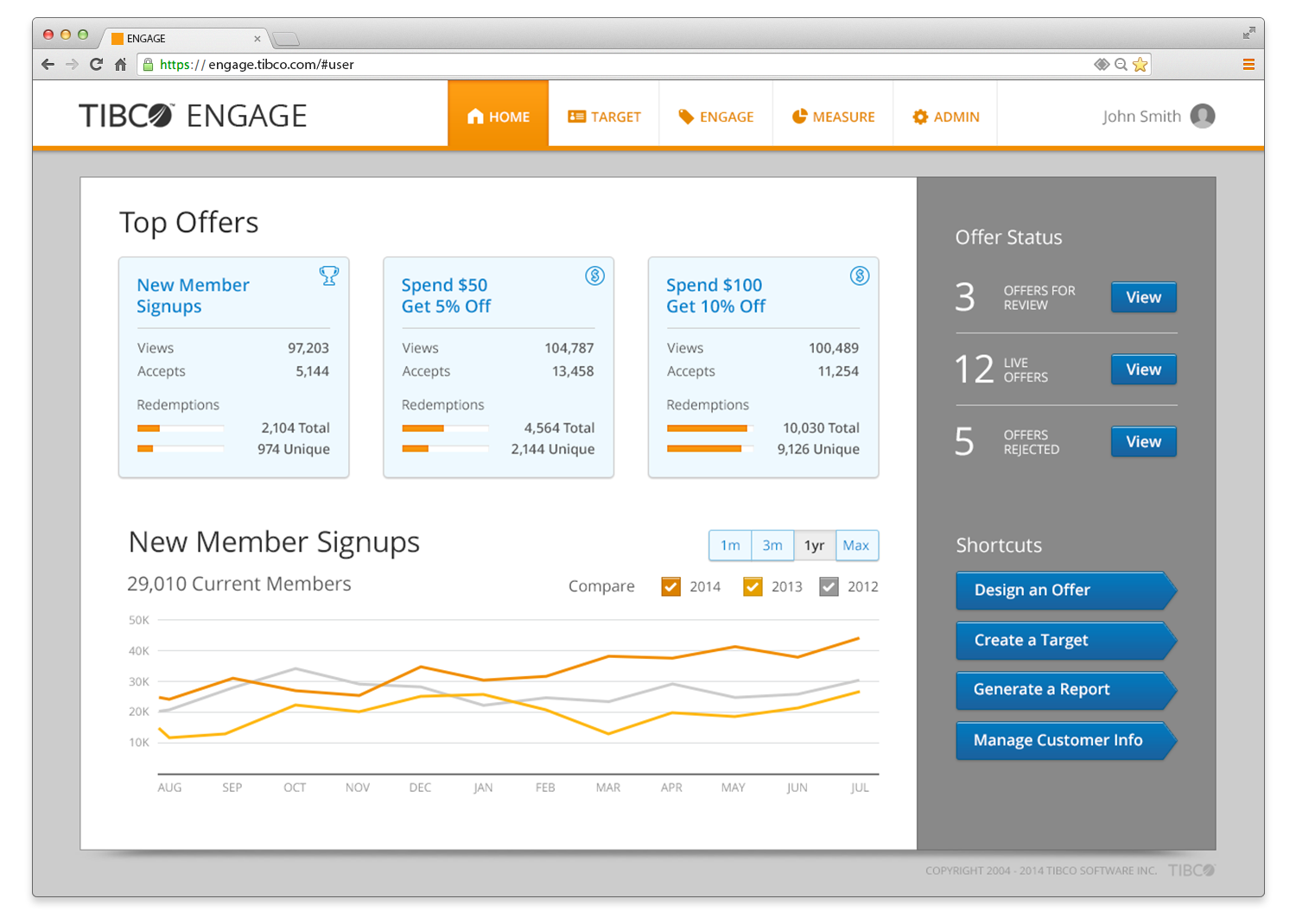
Task: Click the browser home icon
Action: tap(121, 64)
